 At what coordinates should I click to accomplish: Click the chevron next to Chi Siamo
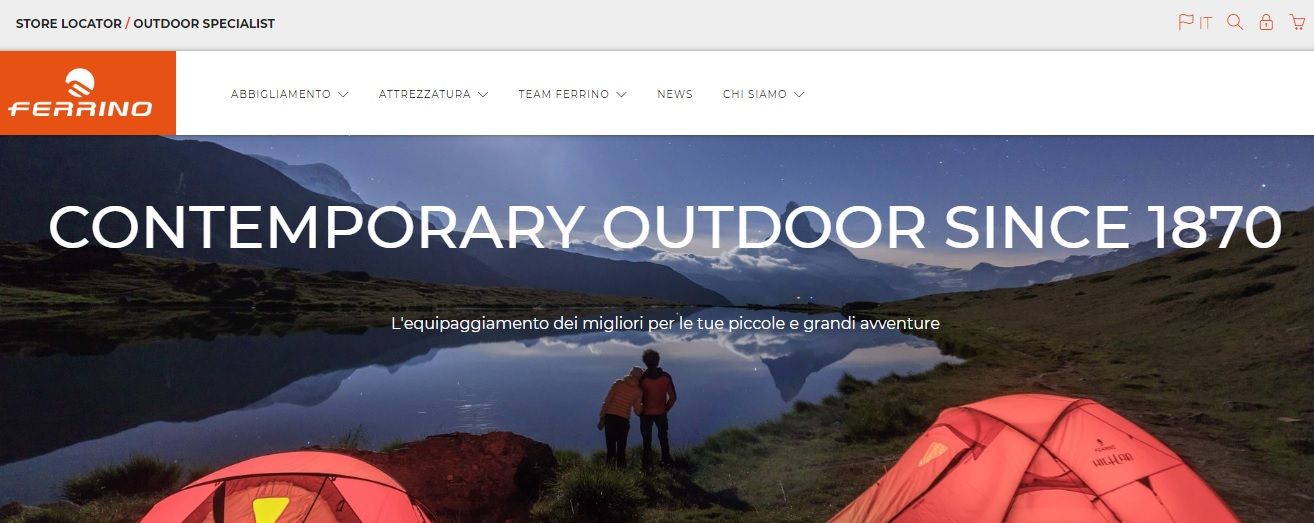point(799,94)
